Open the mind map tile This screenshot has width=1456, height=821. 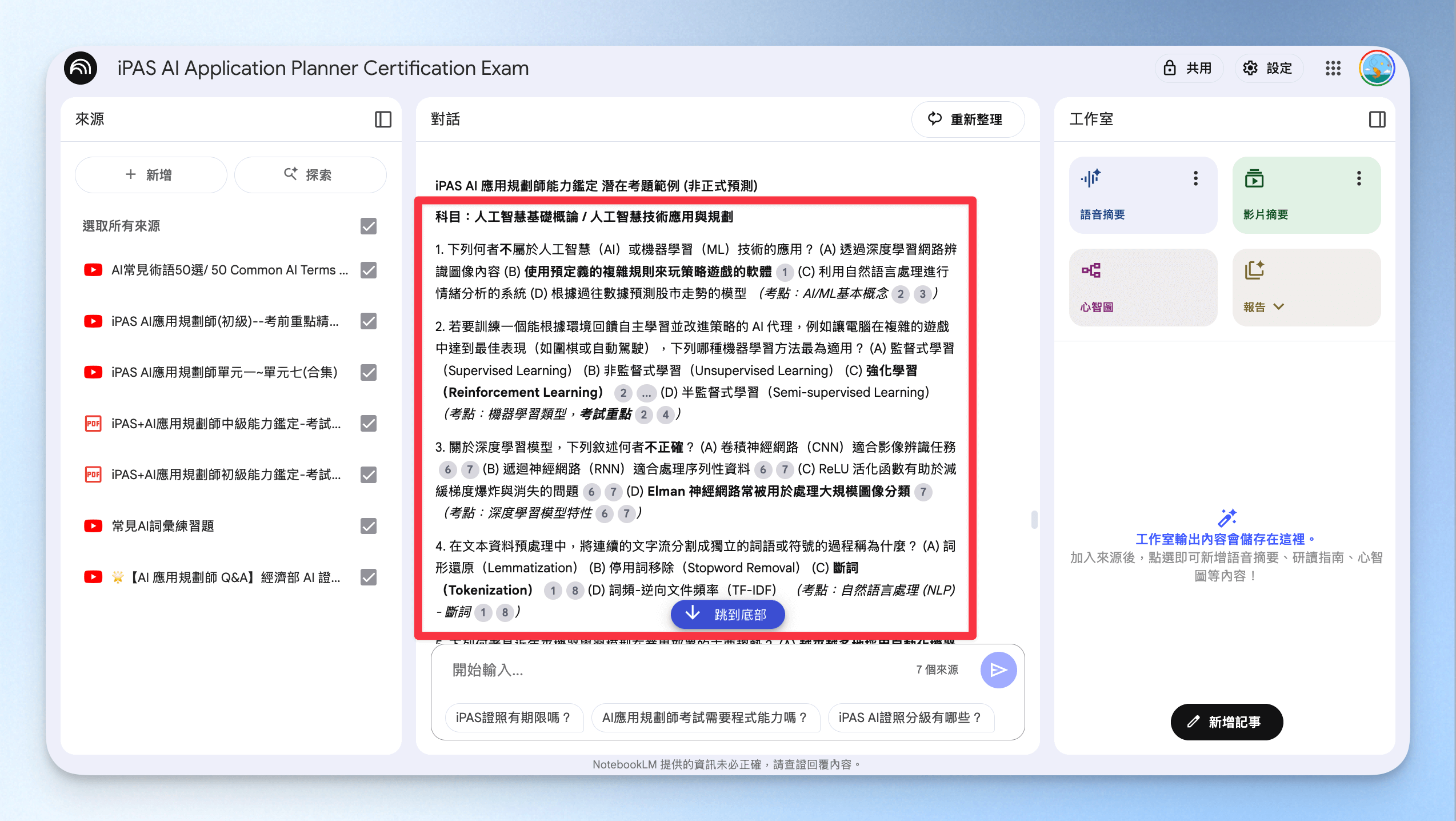(x=1143, y=287)
